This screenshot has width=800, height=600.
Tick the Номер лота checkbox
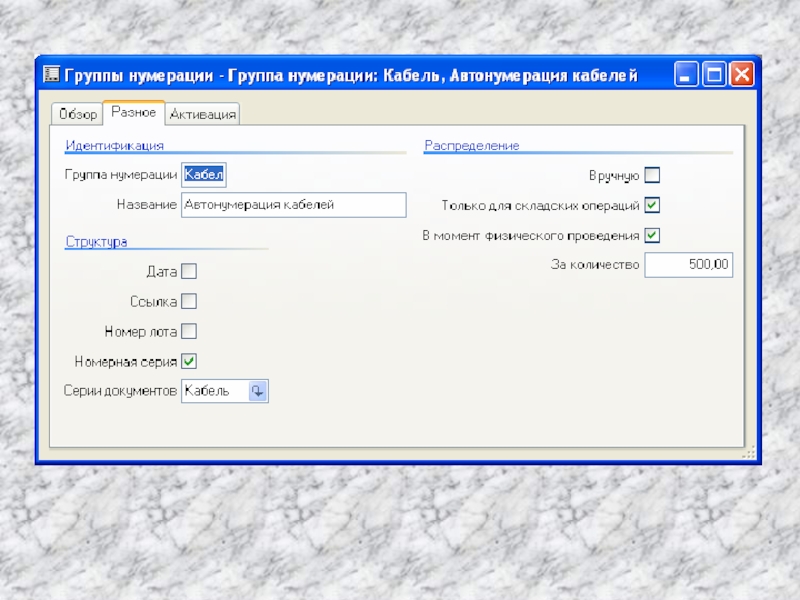(x=189, y=331)
